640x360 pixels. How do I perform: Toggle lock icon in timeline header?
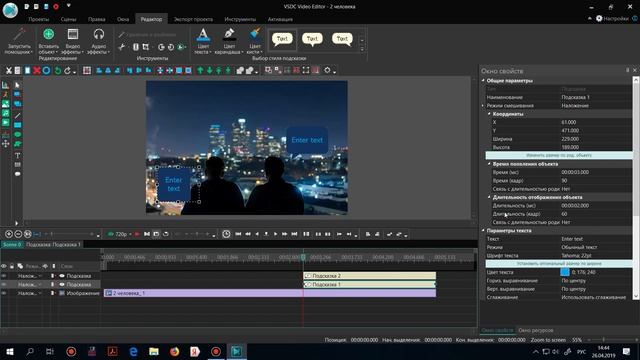pos(12,266)
